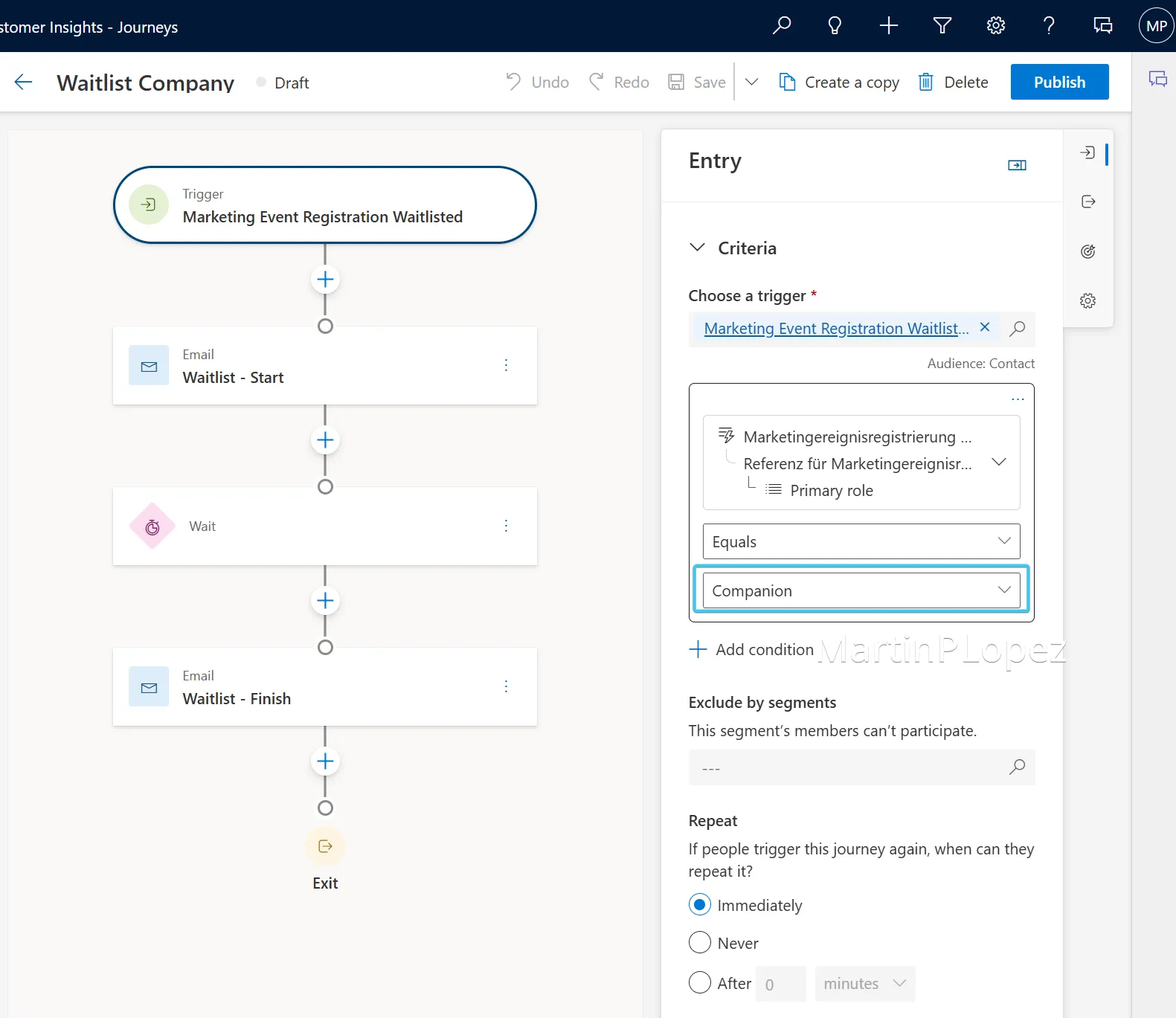
Task: Open more options for Waitlist - Finish
Action: [507, 686]
